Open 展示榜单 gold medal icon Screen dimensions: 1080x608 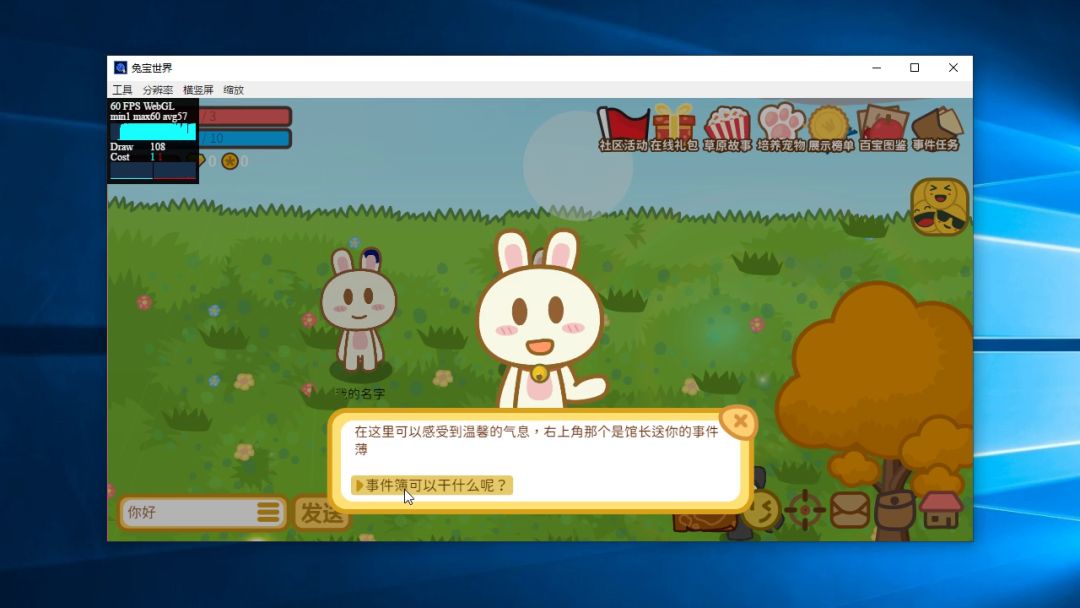point(830,127)
